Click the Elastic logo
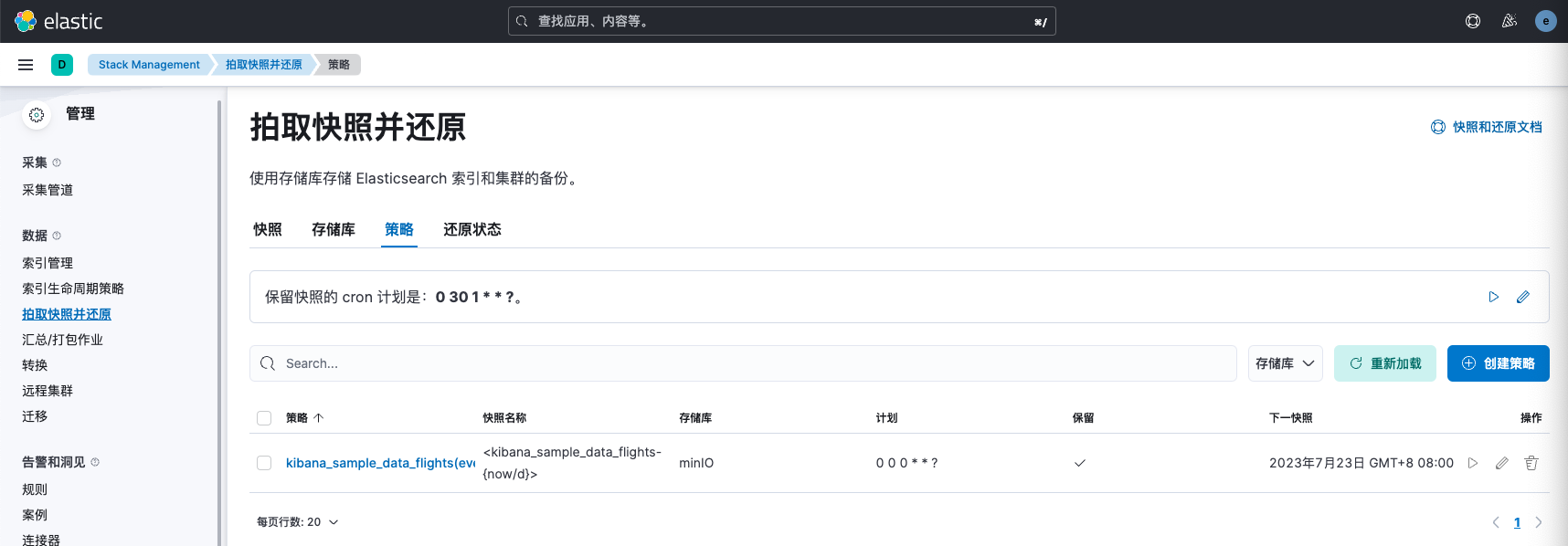The height and width of the screenshot is (546, 1568). (58, 21)
